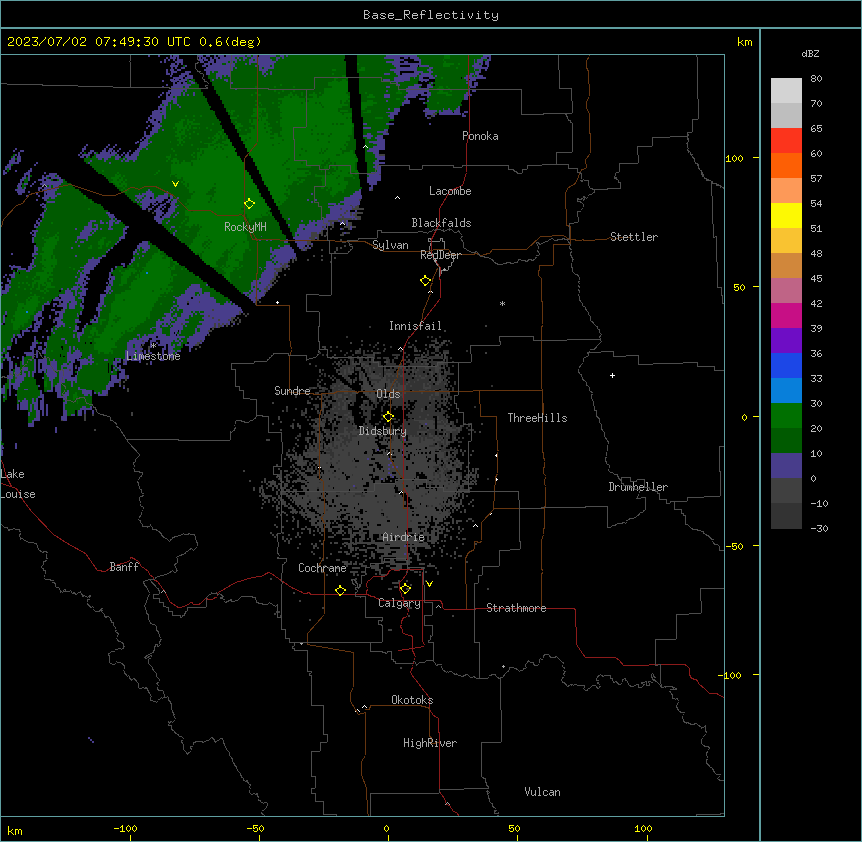Viewport: 862px width, 842px height.
Task: Click the -100 tick label on right axis
Action: 731,675
